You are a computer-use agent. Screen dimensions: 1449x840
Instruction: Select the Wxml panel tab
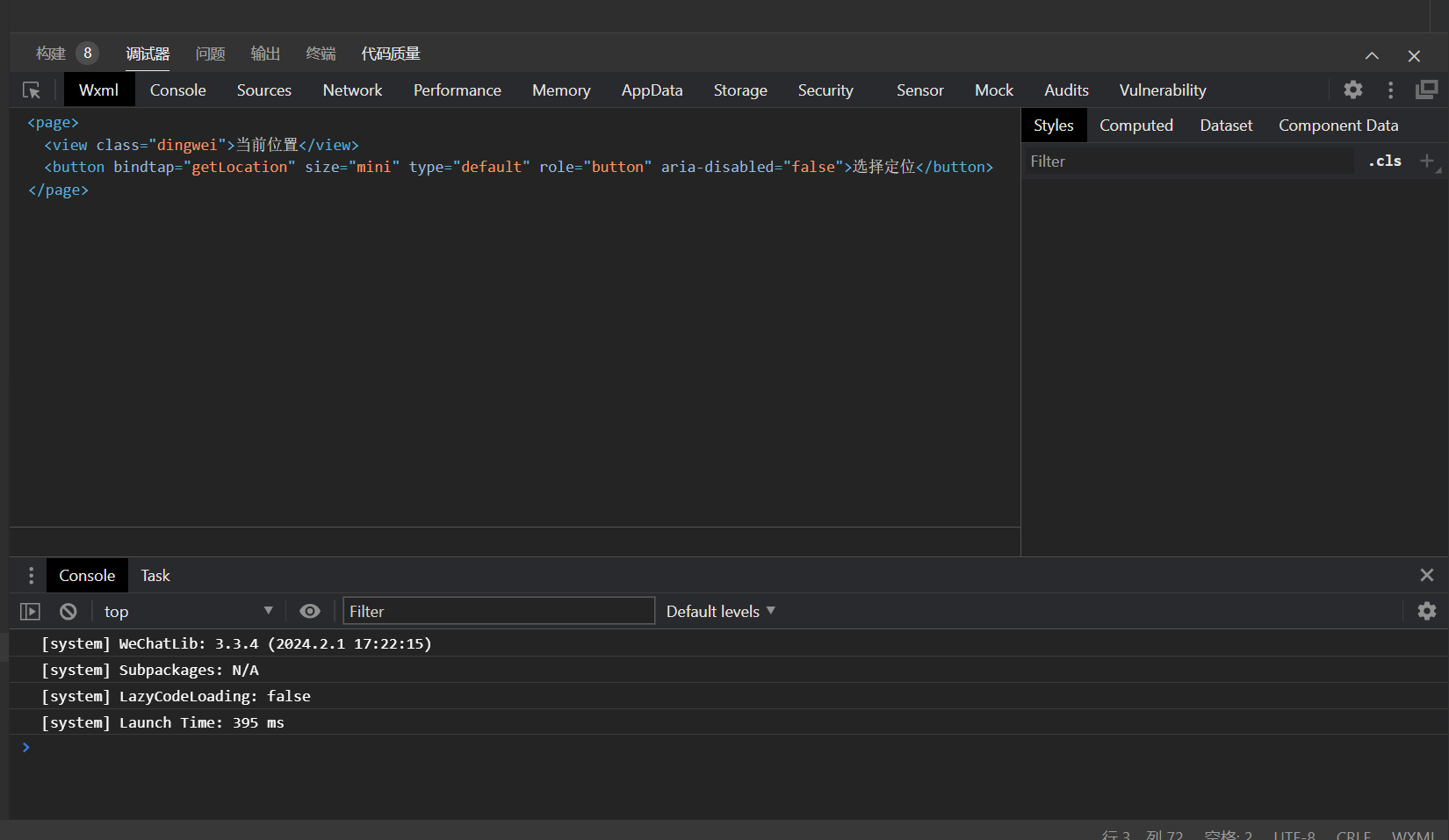(98, 90)
